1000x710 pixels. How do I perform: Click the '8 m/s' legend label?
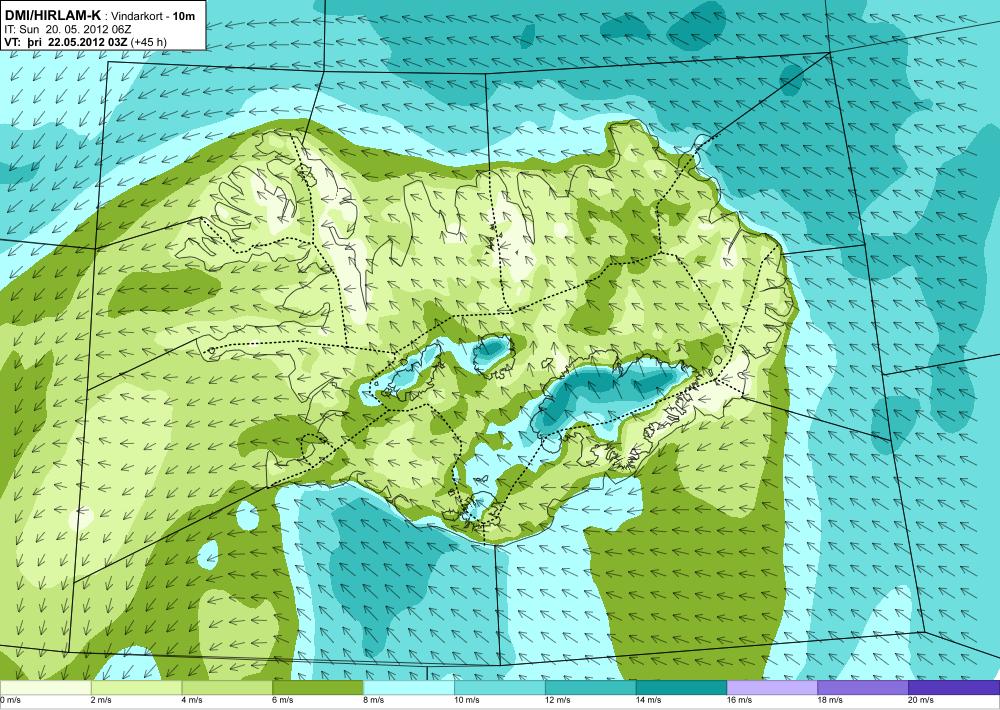point(373,700)
